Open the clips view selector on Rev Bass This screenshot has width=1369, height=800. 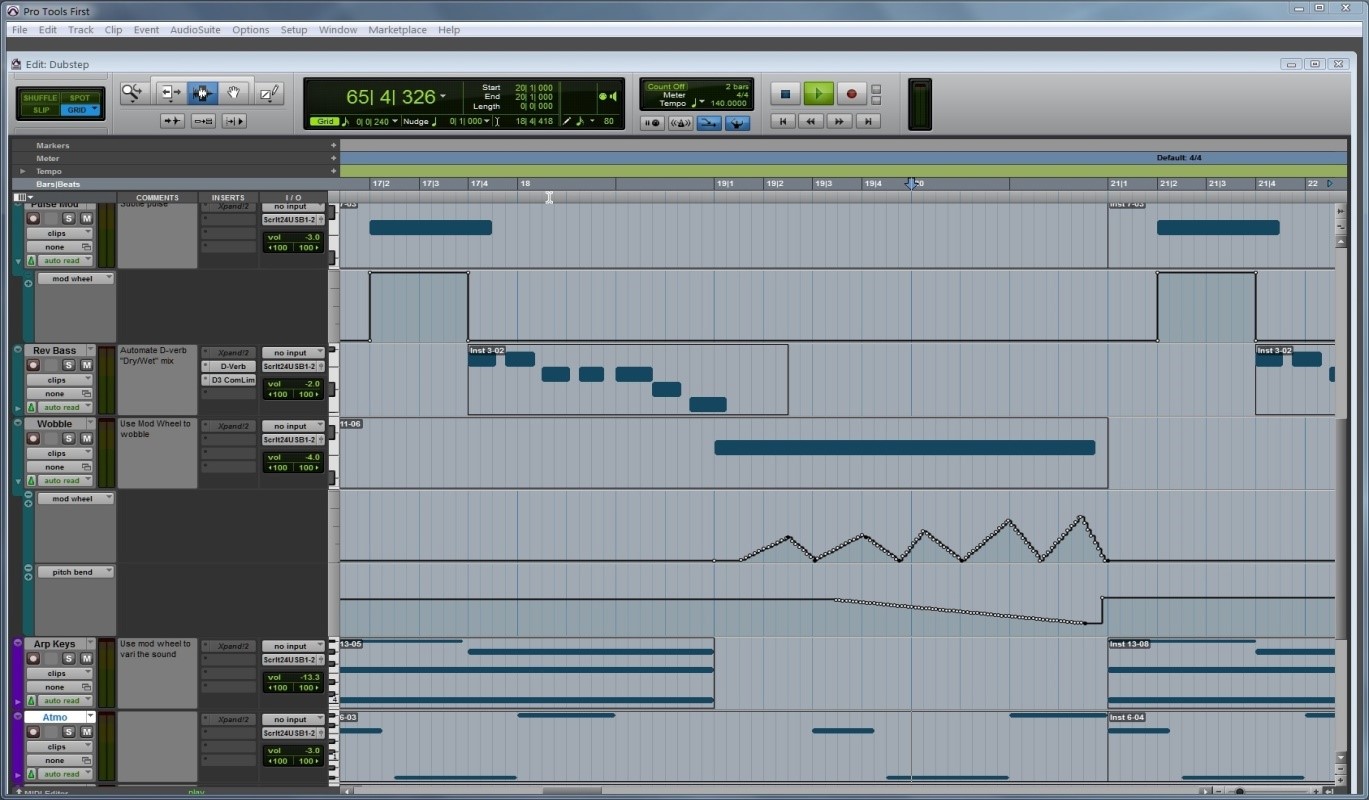59,380
